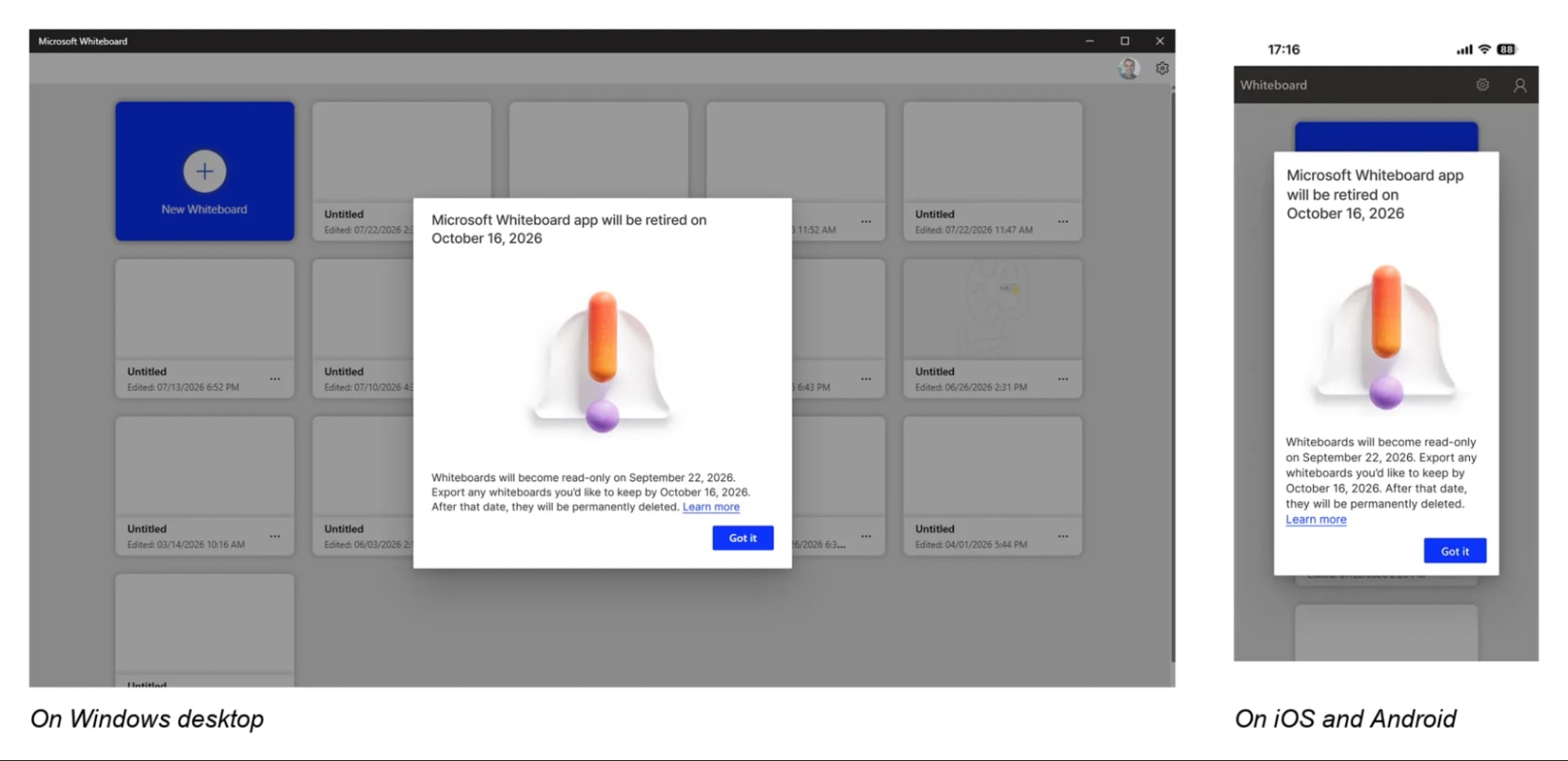Open the settings gear in Windows Whiteboard
This screenshot has width=1568, height=761.
click(x=1162, y=69)
